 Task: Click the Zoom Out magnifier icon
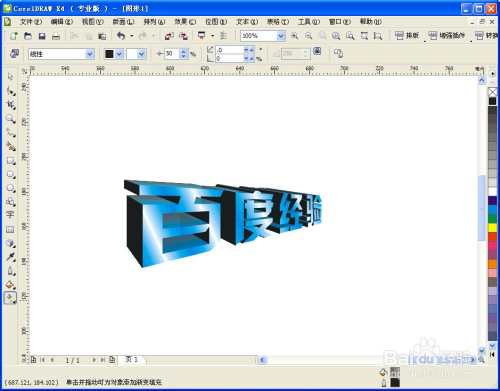[x=308, y=36]
